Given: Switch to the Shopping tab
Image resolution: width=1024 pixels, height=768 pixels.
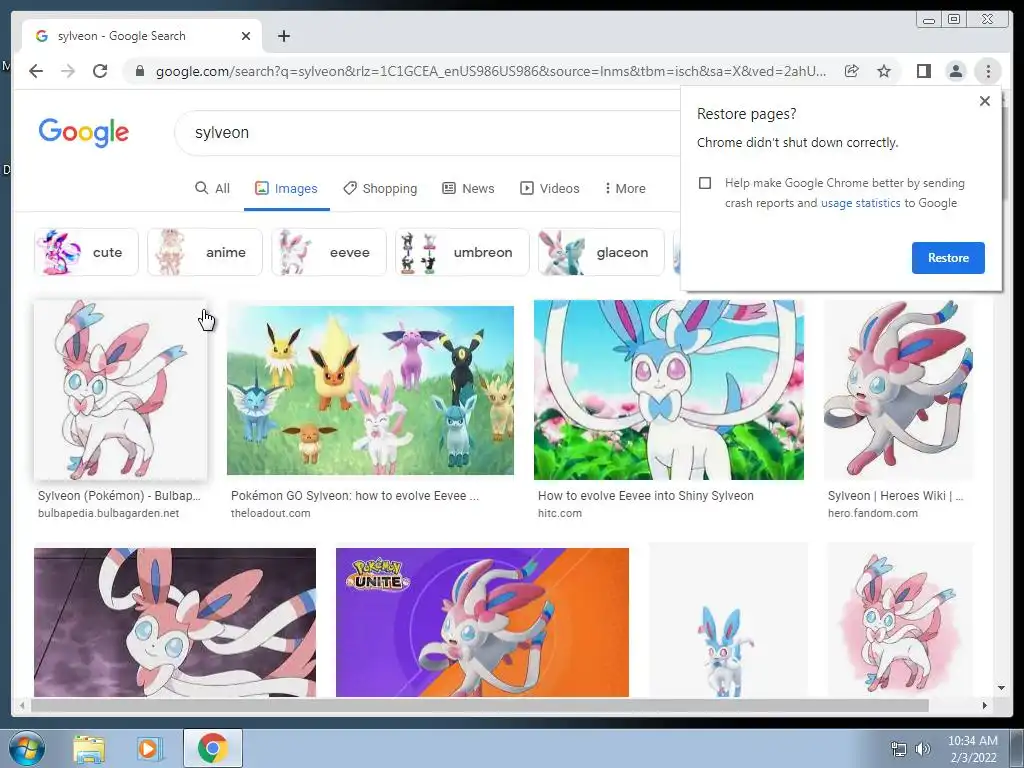Looking at the screenshot, I should pyautogui.click(x=380, y=188).
